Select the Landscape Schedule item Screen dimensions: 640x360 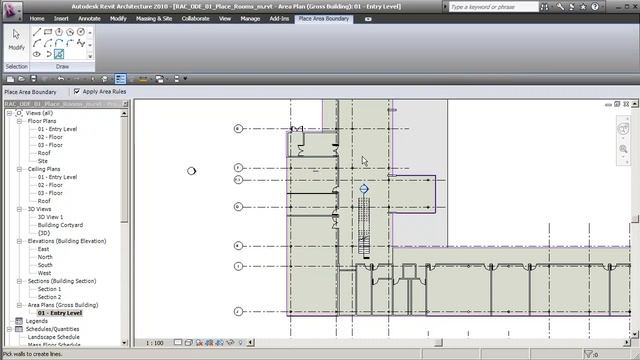[x=53, y=337]
